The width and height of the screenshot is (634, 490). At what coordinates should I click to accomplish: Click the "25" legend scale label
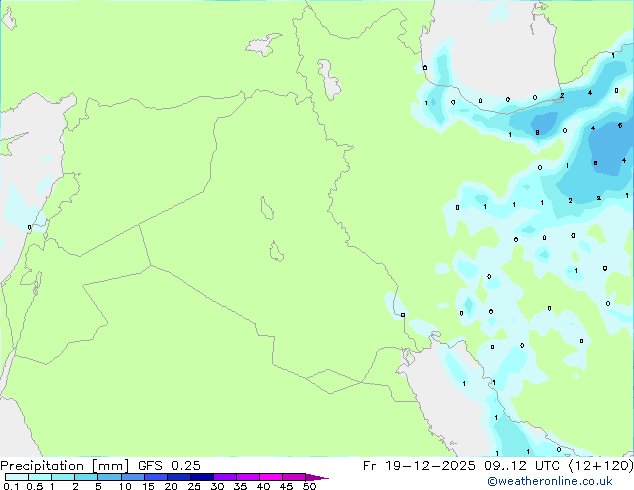tap(194, 486)
